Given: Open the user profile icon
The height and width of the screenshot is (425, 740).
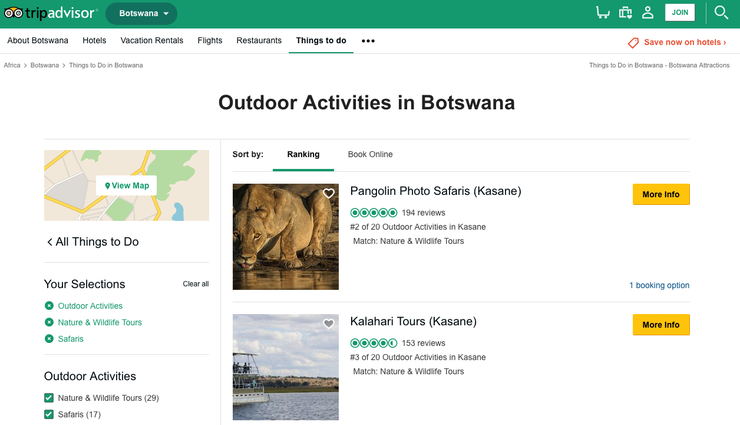Looking at the screenshot, I should click(x=648, y=13).
